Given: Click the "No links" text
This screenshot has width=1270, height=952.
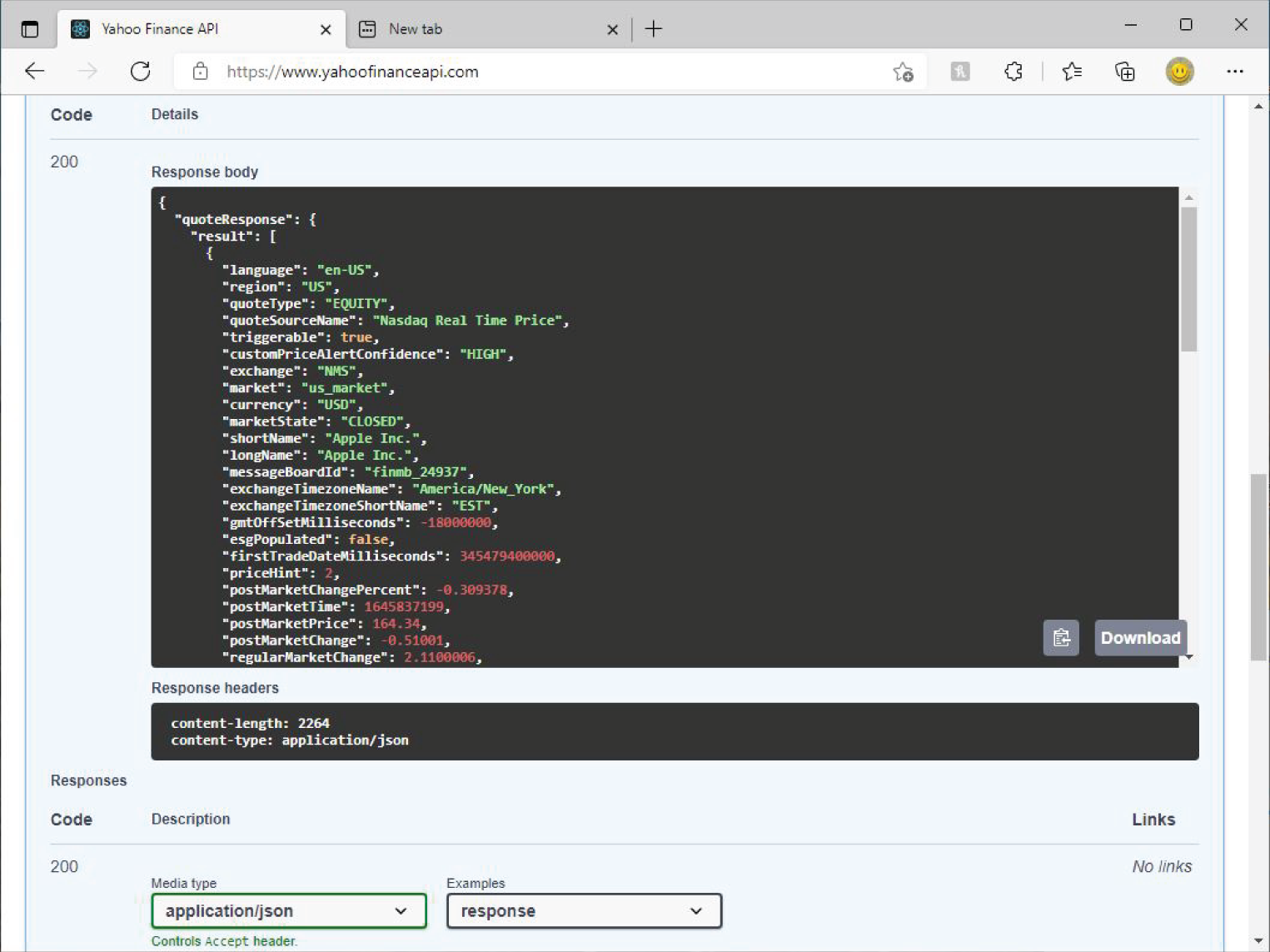Looking at the screenshot, I should [x=1162, y=867].
